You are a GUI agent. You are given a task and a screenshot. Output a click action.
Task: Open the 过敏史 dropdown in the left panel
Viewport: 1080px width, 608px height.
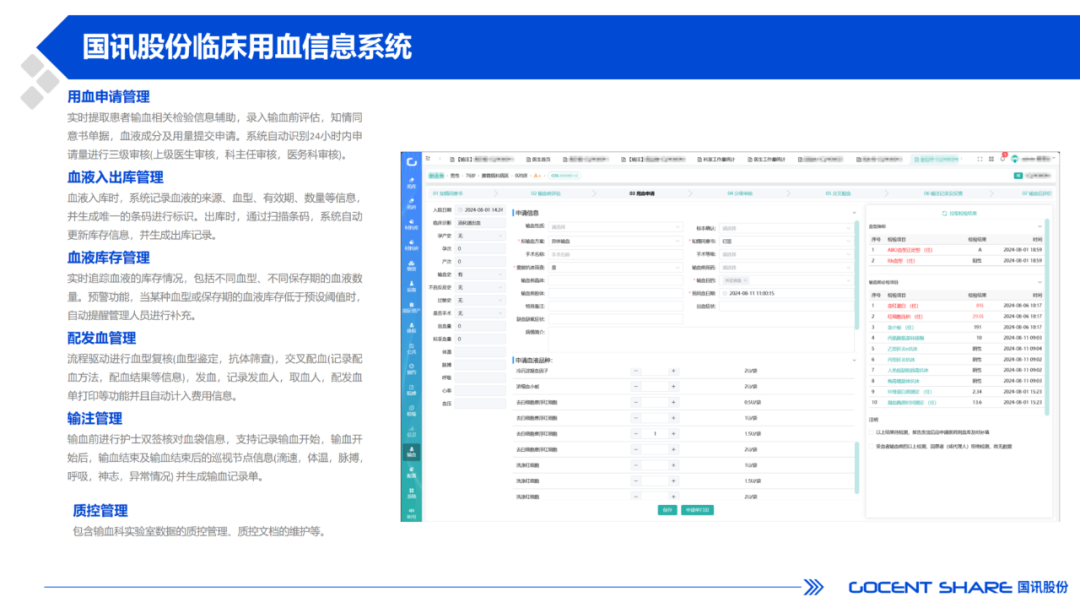coord(479,300)
